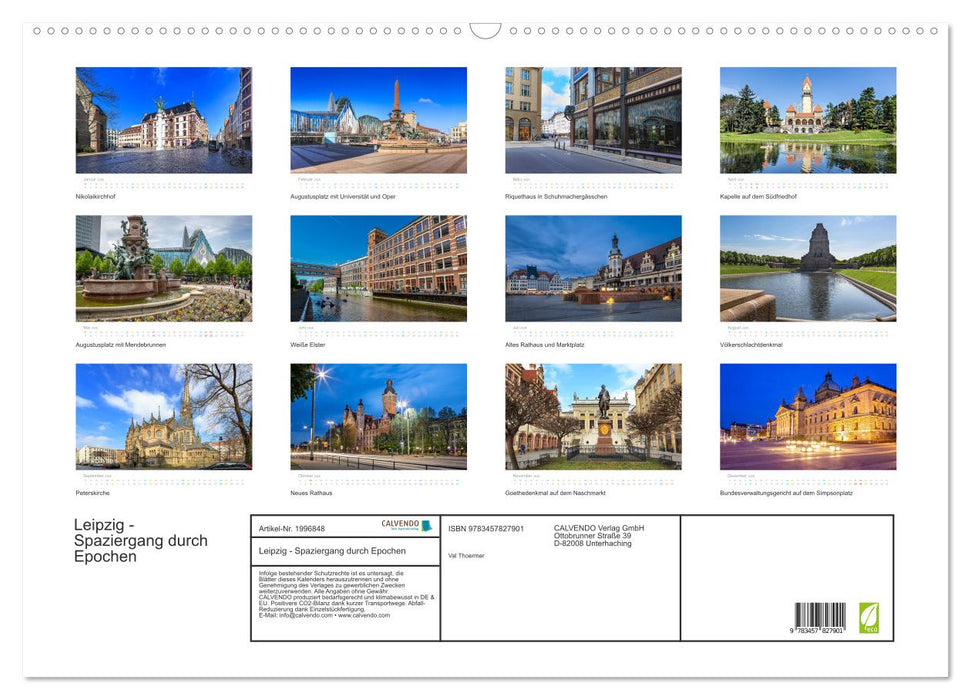This screenshot has width=971, height=700.
Task: Open the Augustusplatz mit Universität und Oper photo
Action: 378,118
